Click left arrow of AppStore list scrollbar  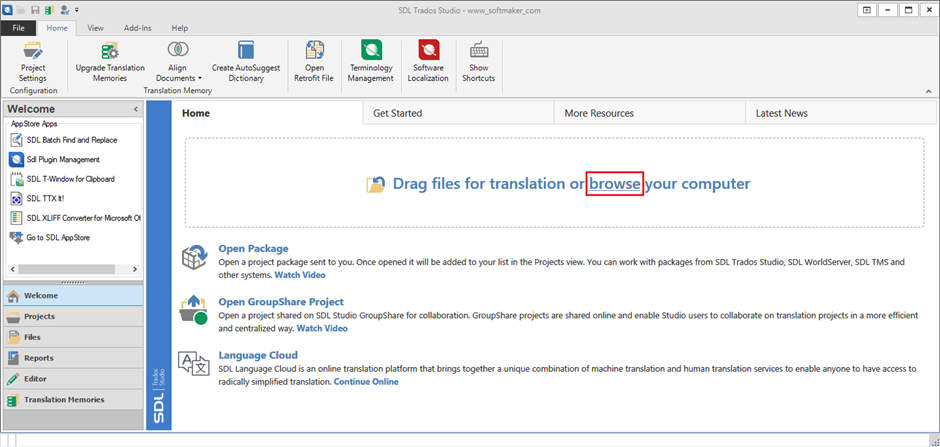click(13, 270)
